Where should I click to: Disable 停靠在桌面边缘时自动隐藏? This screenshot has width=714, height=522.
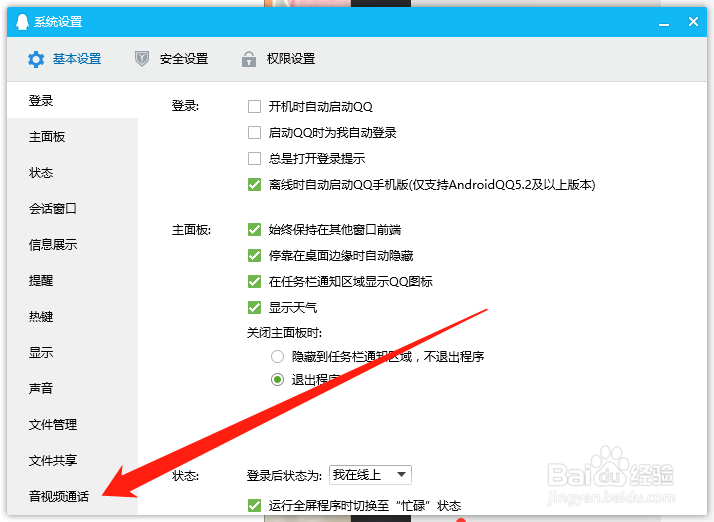click(255, 256)
